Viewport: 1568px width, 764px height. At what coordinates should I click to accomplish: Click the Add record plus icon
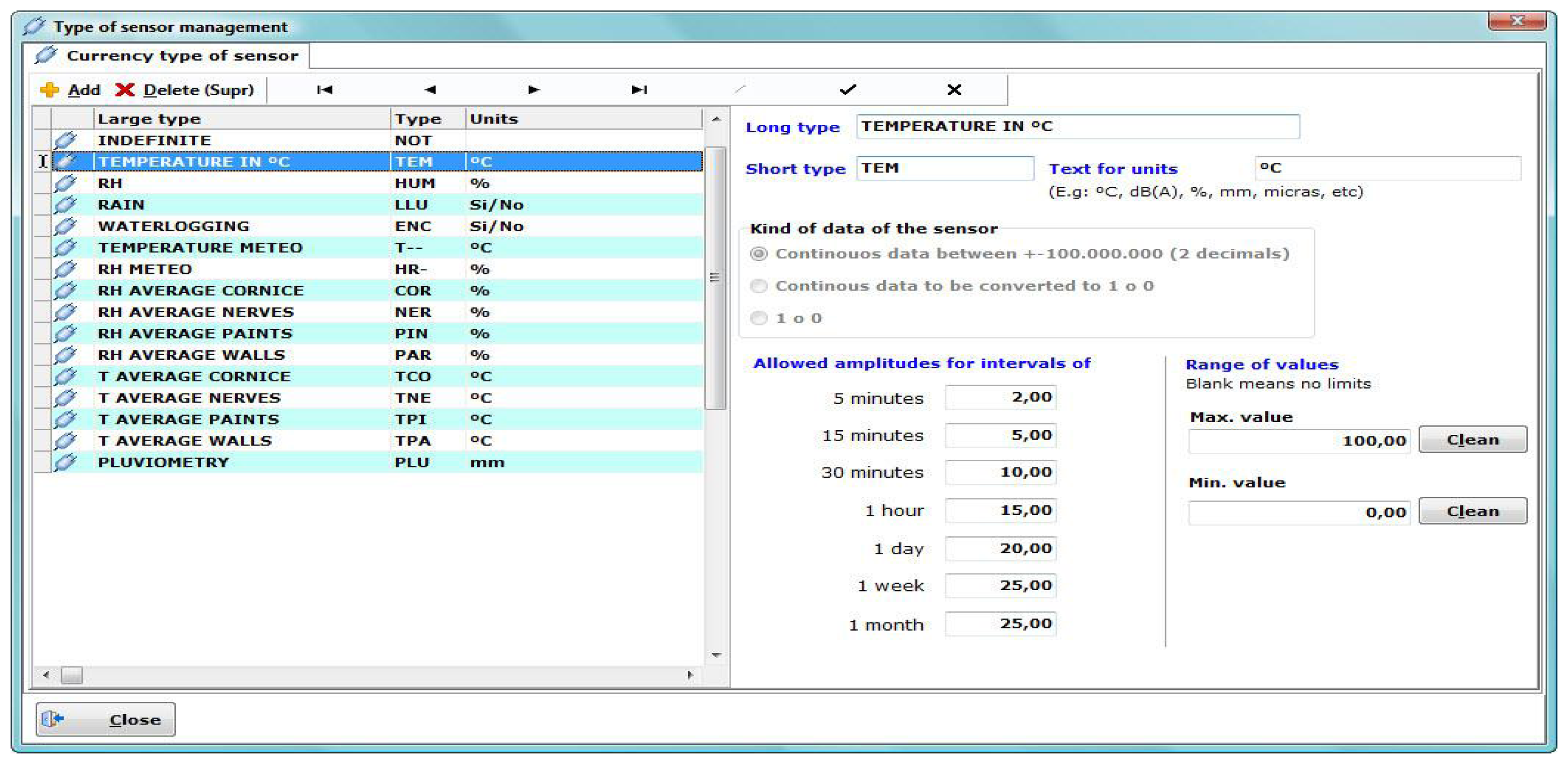(49, 90)
